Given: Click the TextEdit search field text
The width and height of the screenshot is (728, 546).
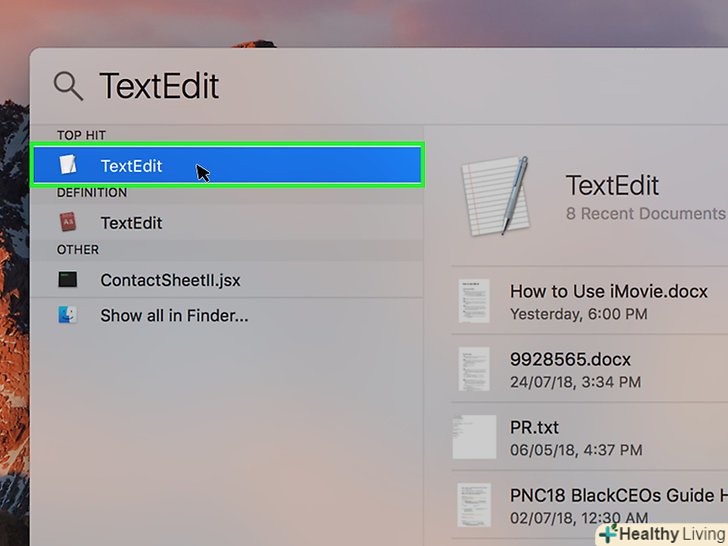Looking at the screenshot, I should tap(159, 86).
